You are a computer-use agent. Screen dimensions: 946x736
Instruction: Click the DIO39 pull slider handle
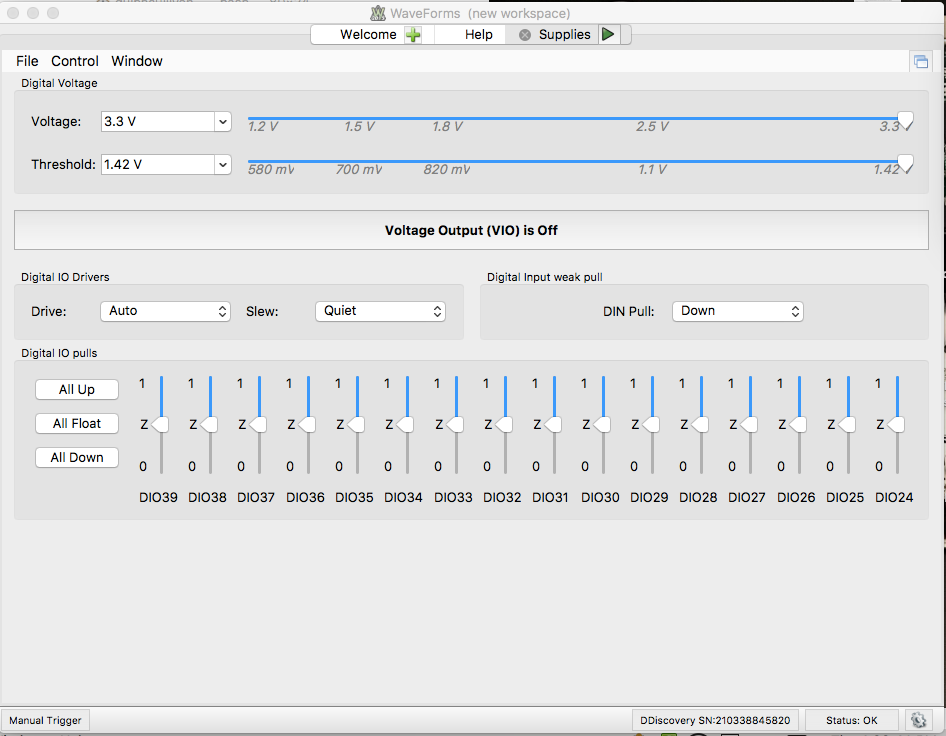(160, 425)
